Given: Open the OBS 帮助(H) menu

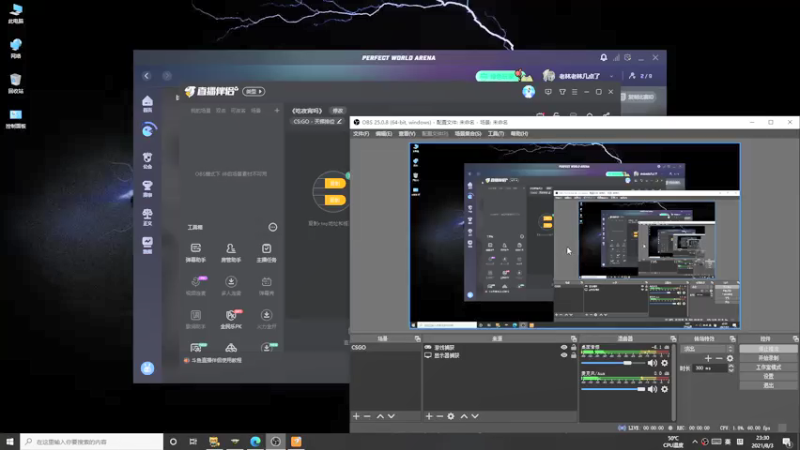Looking at the screenshot, I should tap(519, 134).
